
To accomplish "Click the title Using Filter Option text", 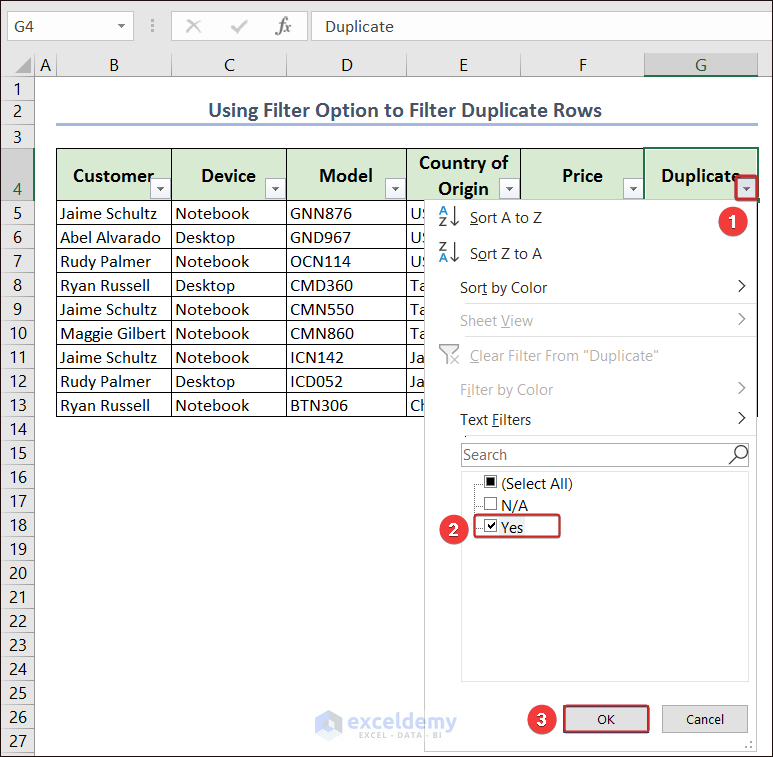I will pyautogui.click(x=405, y=110).
